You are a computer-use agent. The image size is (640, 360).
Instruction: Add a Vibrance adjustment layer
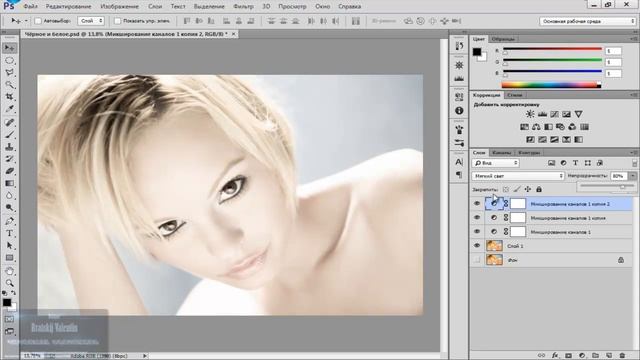(x=578, y=114)
